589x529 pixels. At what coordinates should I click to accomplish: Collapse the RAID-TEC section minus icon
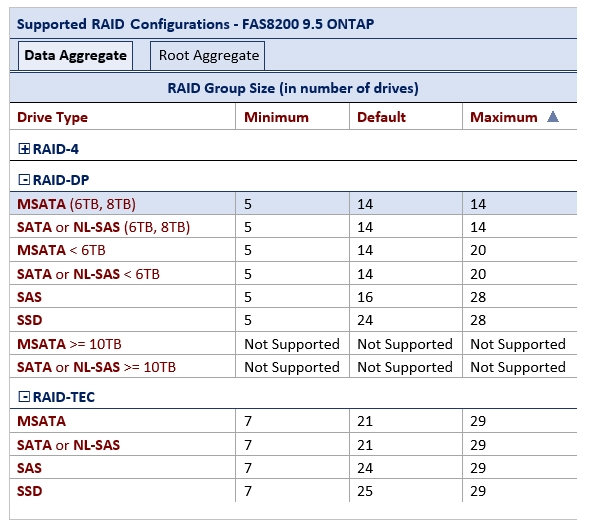coord(24,396)
